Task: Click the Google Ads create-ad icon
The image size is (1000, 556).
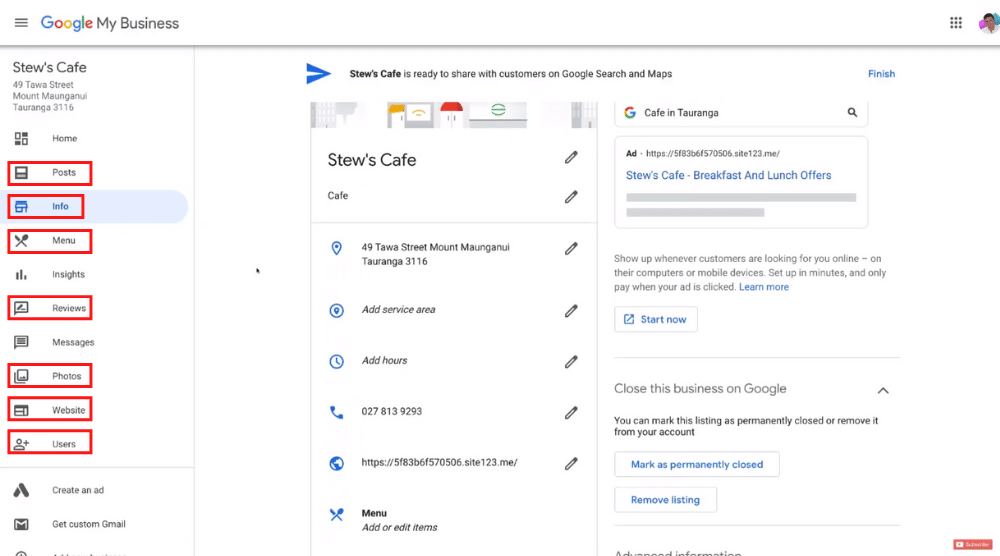Action: 21,490
